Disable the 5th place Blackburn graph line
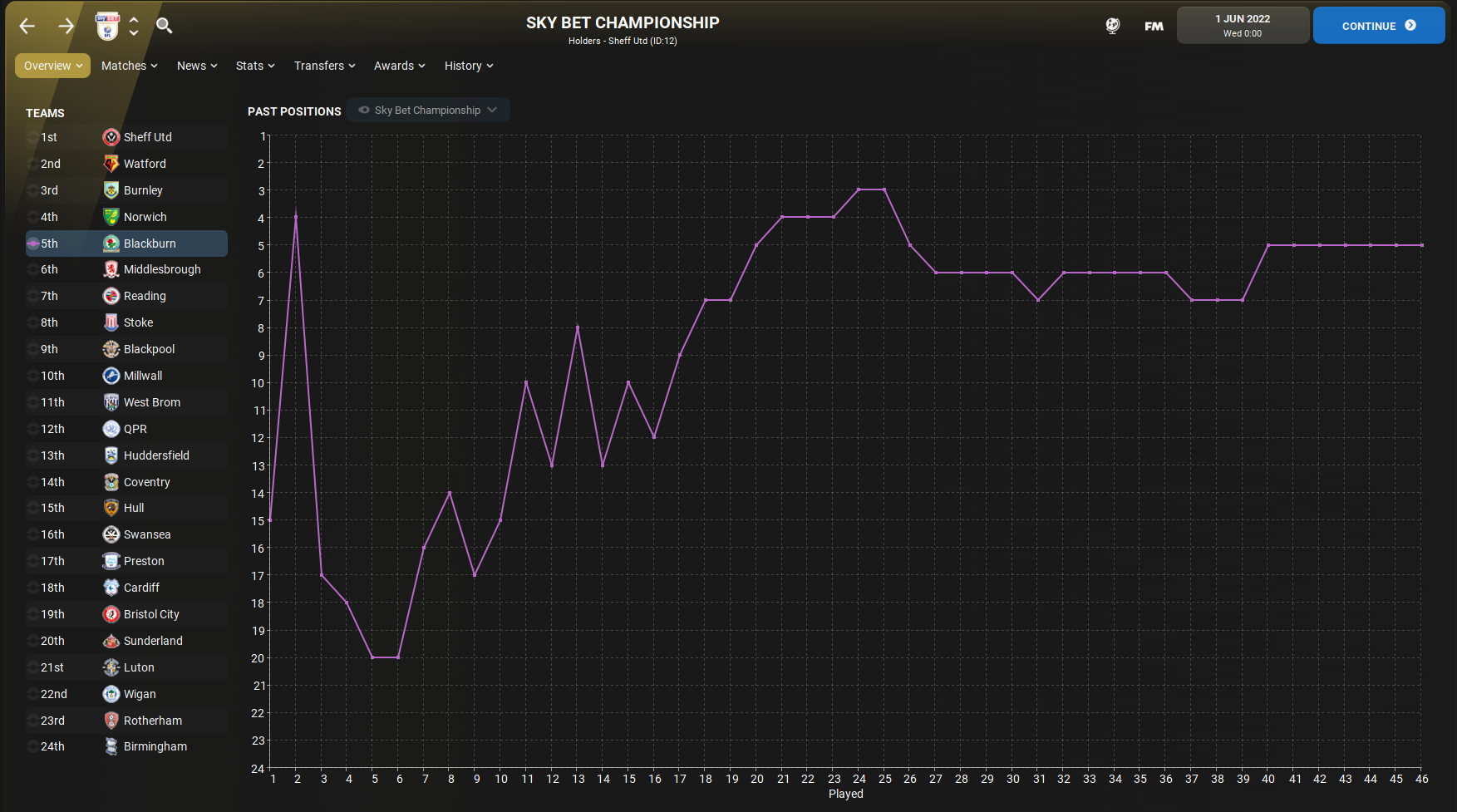Screen dimensions: 1457x812 tap(33, 244)
